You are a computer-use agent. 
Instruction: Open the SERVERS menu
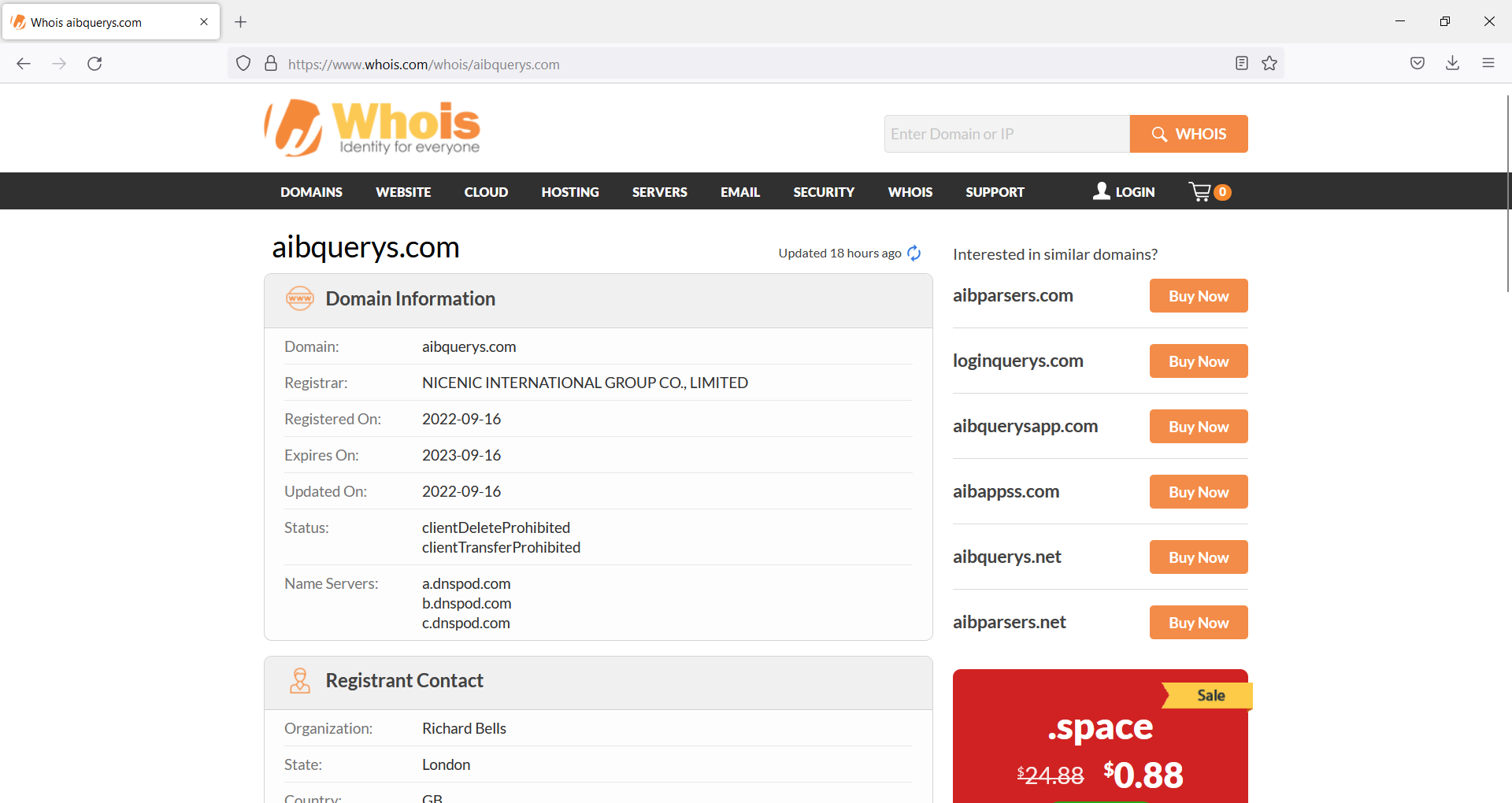pos(660,192)
